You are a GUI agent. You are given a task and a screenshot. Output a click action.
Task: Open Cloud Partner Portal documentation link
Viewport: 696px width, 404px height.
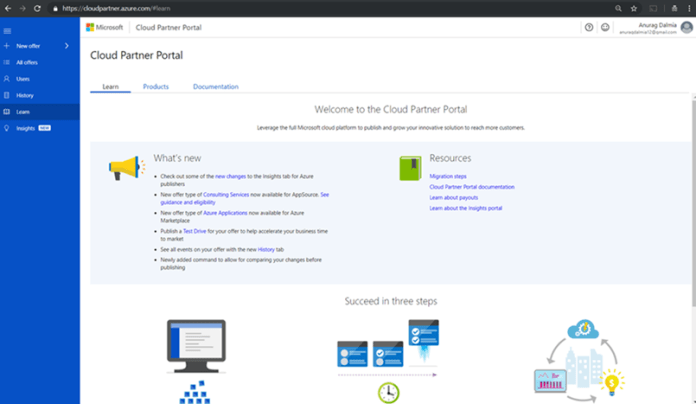click(472, 187)
